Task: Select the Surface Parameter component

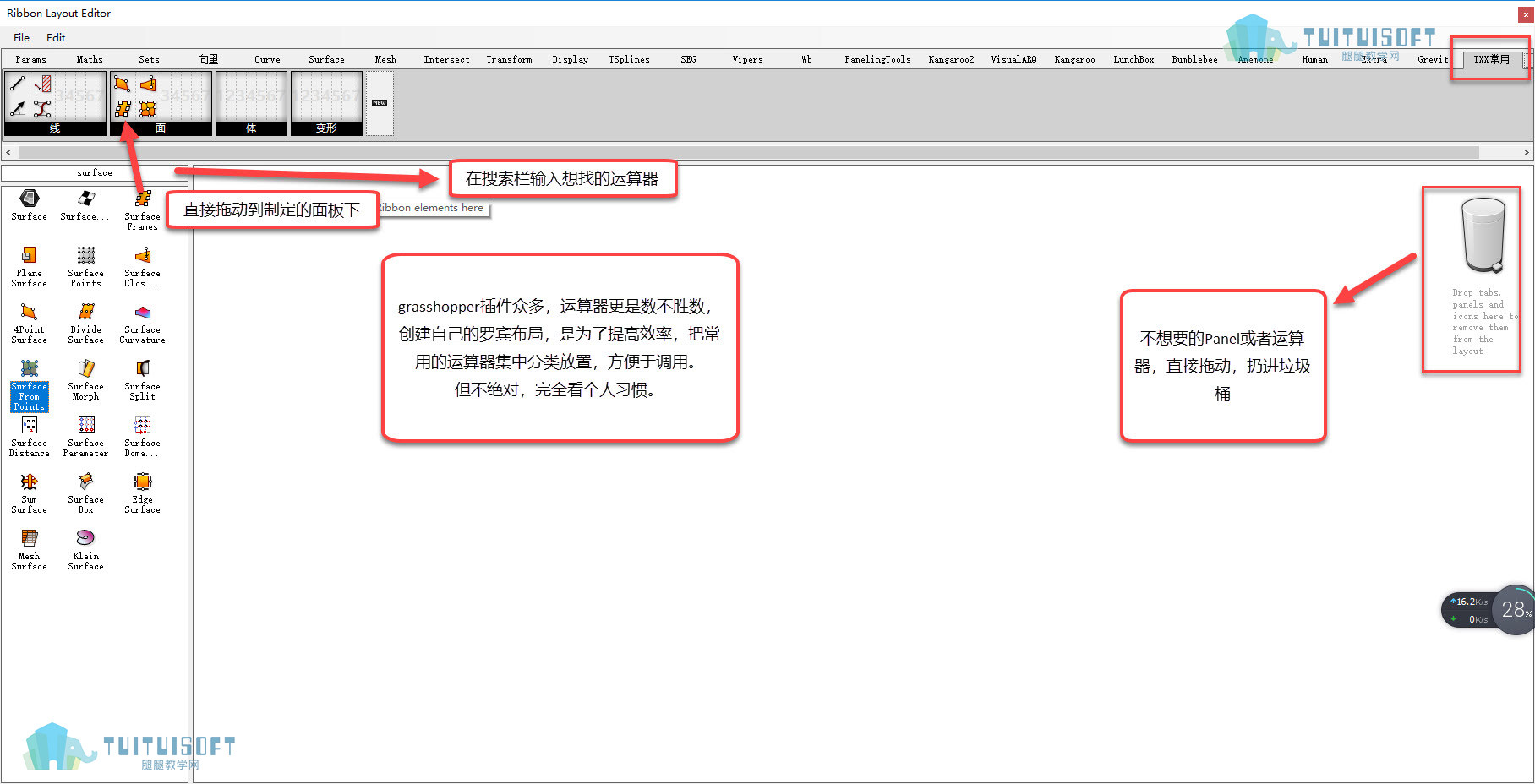Action: [85, 437]
